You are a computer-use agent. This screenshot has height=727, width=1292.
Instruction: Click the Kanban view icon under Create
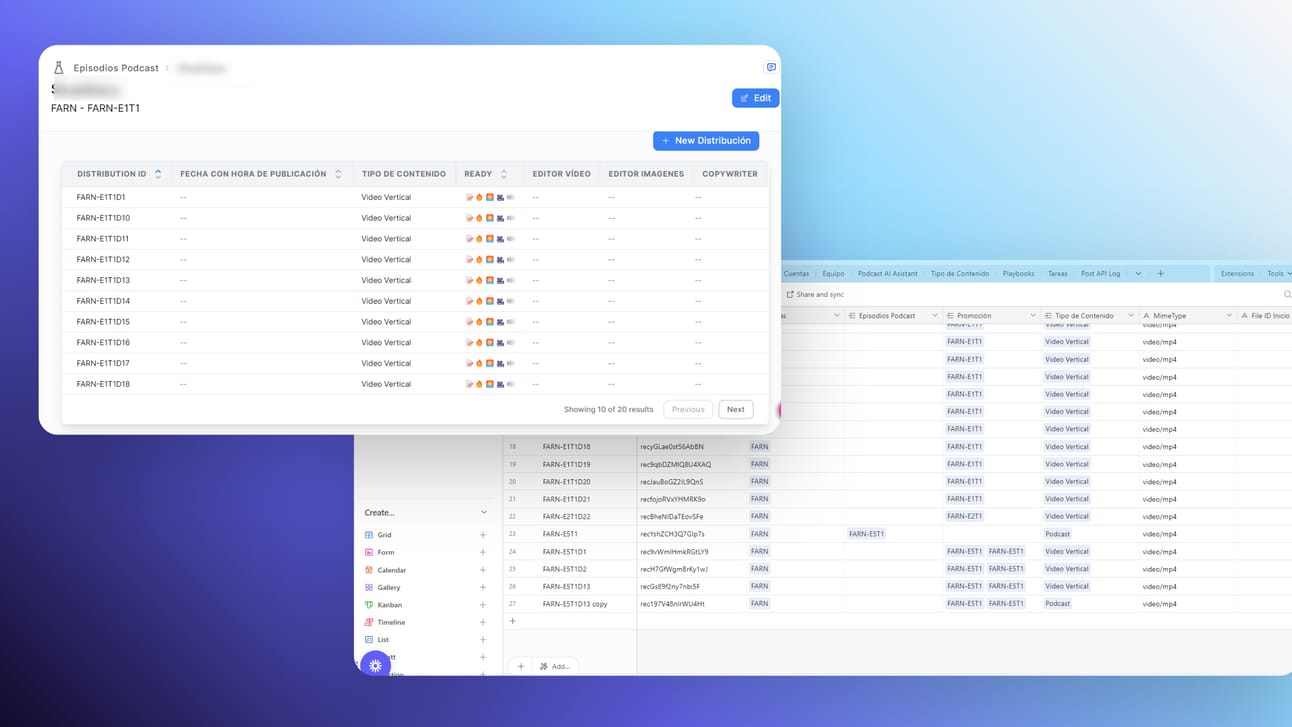click(369, 605)
